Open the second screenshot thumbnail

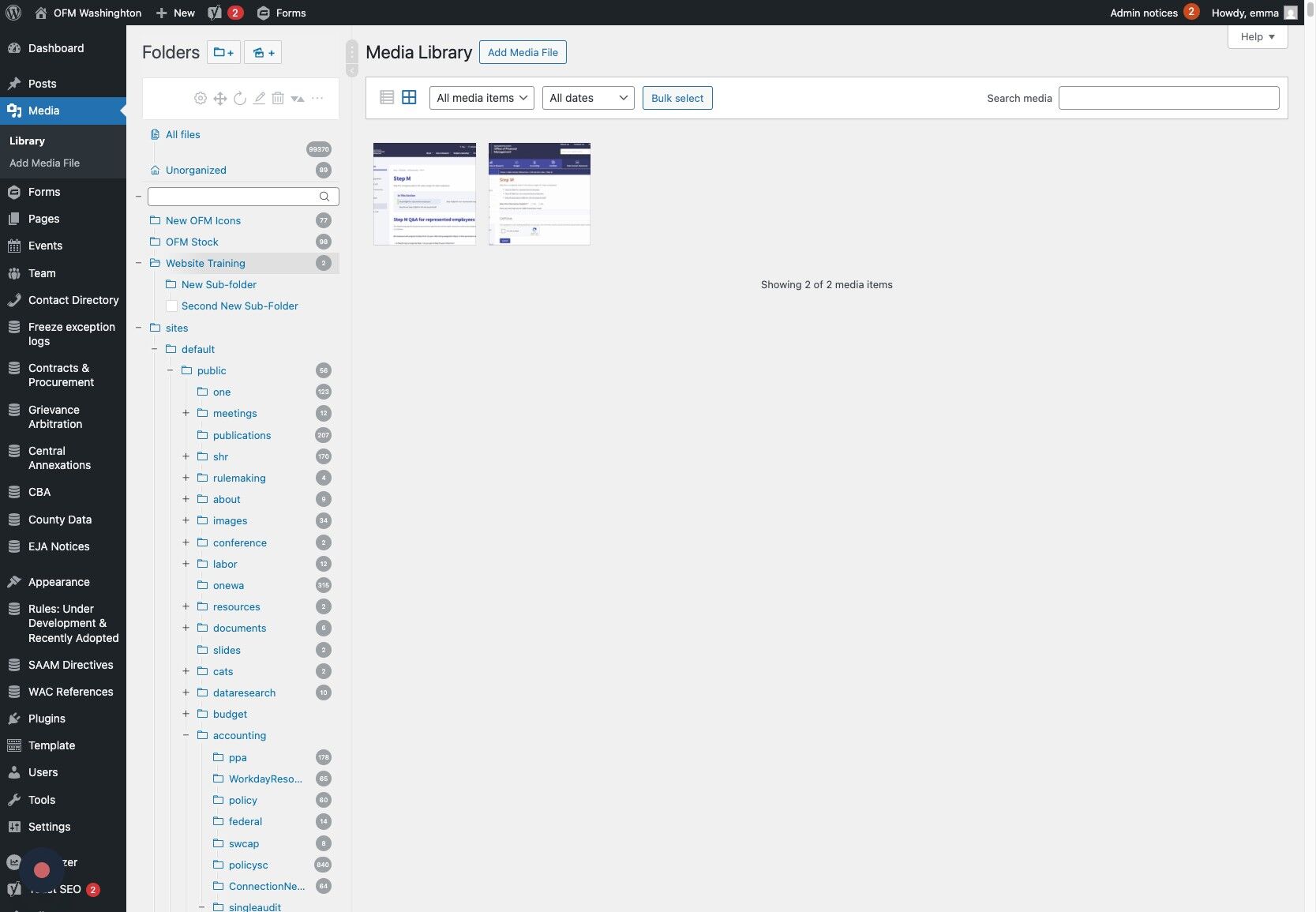[539, 193]
